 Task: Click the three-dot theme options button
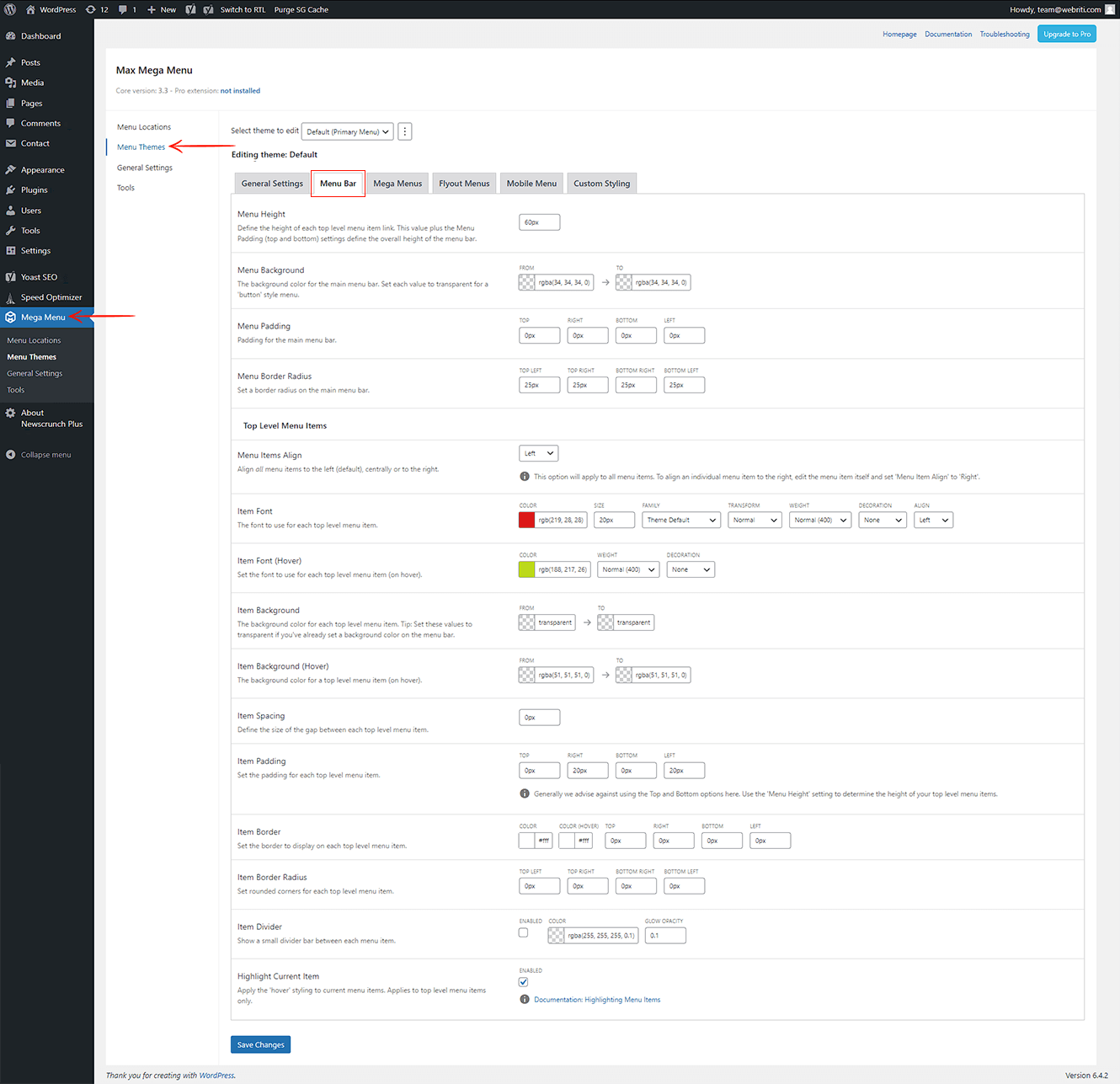click(x=405, y=131)
